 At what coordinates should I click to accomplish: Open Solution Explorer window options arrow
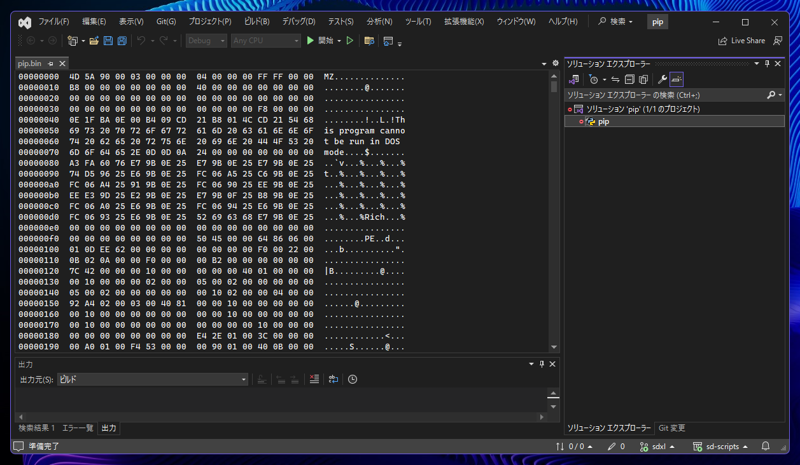(x=757, y=63)
